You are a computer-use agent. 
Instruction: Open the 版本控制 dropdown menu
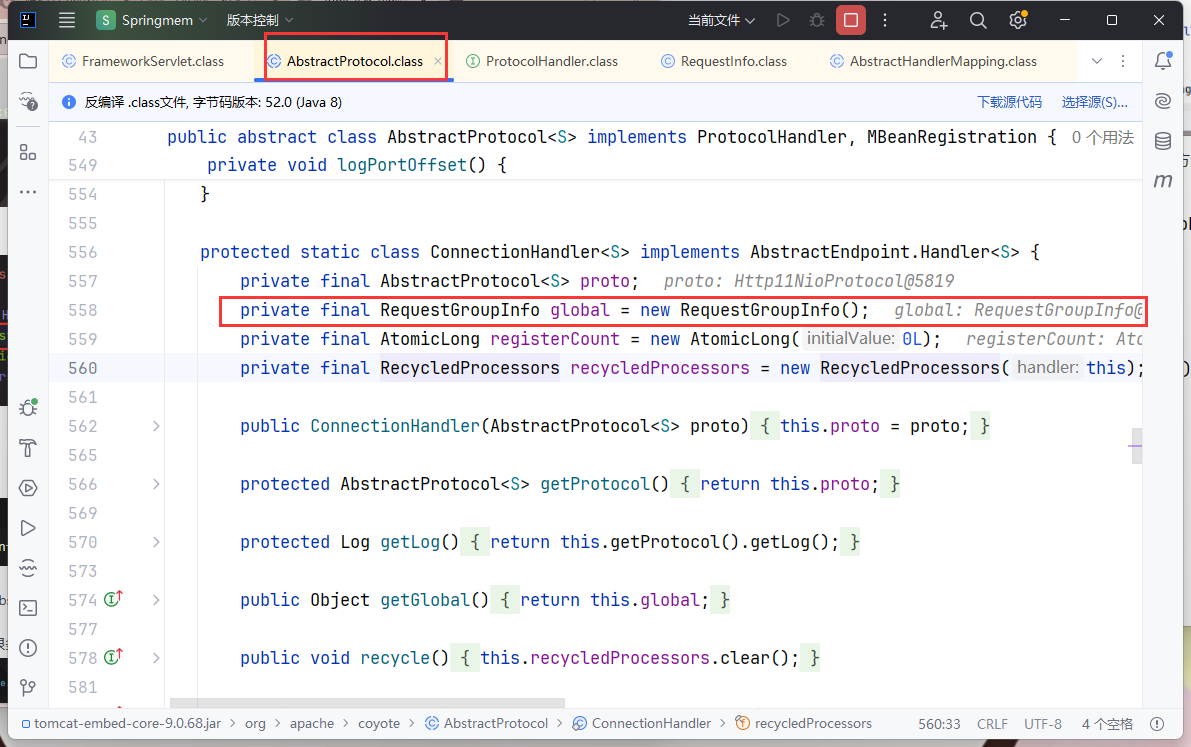[x=260, y=20]
